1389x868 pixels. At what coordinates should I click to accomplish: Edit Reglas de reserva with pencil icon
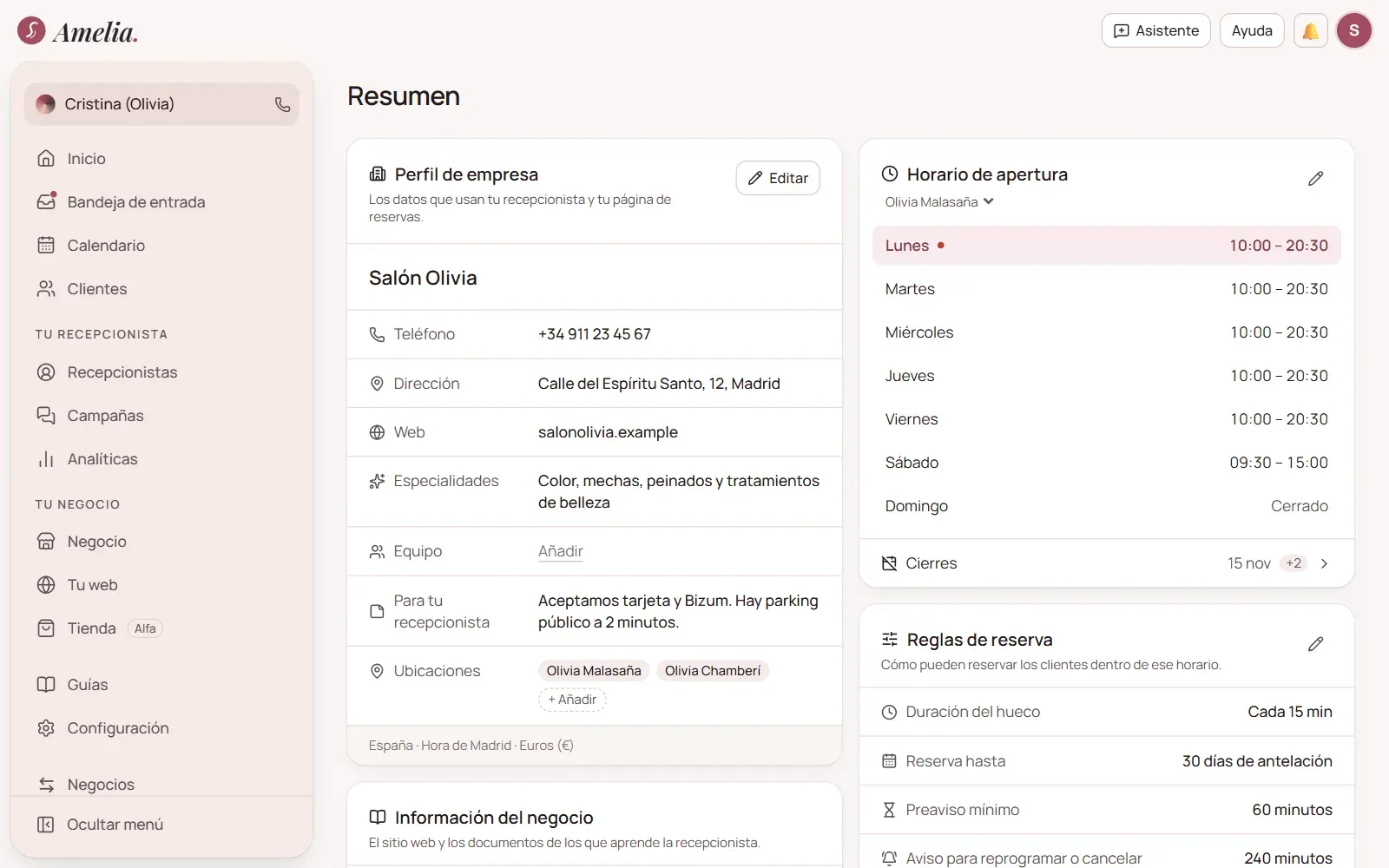1316,644
